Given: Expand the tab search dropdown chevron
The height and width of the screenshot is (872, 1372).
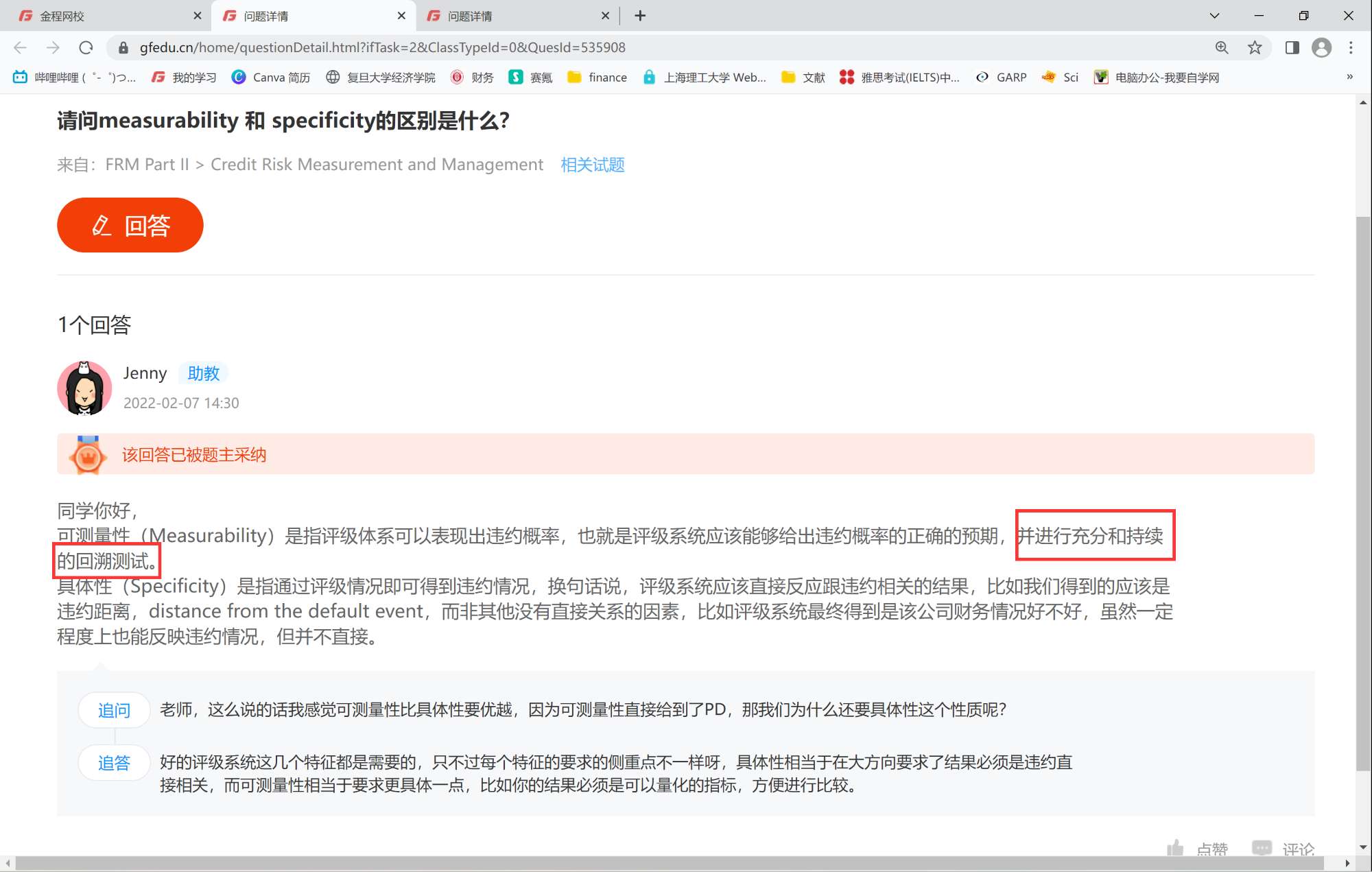Looking at the screenshot, I should (x=1214, y=16).
